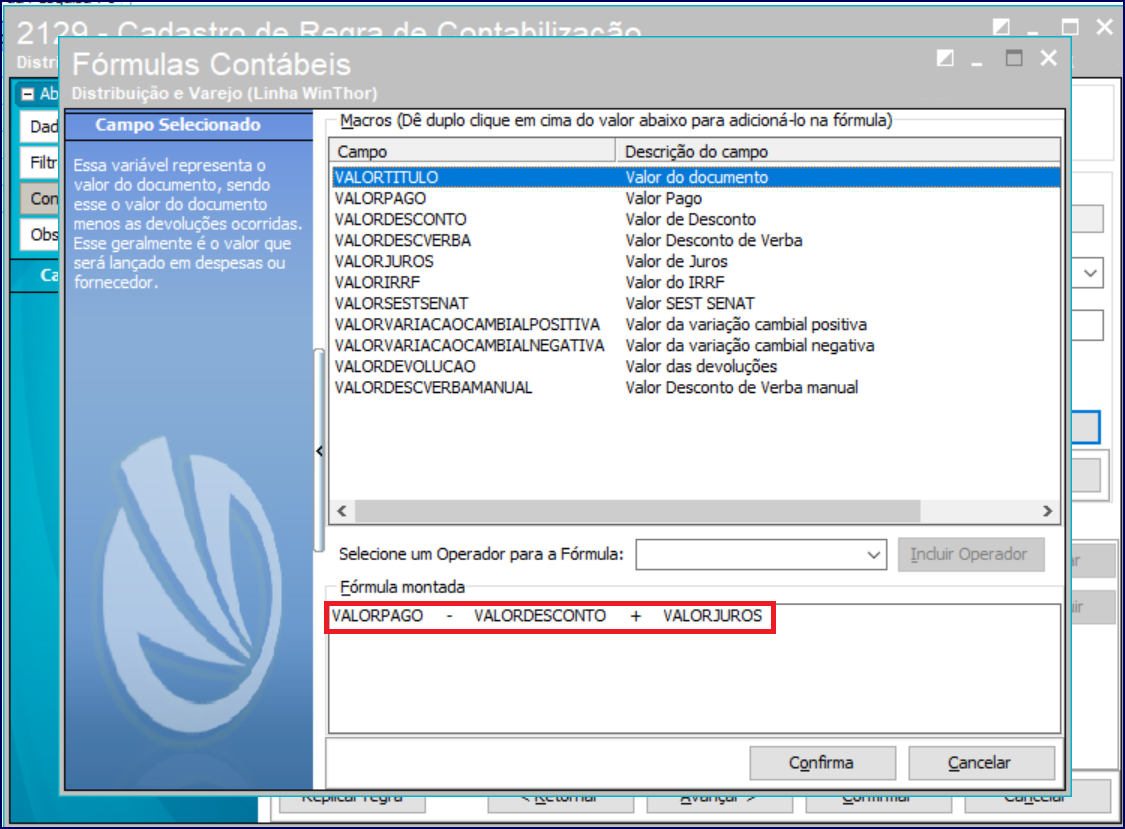Select the VALORVARIACAOCAMBIALPOSITIVA row
Screen dimensions: 1125x829
pos(695,324)
